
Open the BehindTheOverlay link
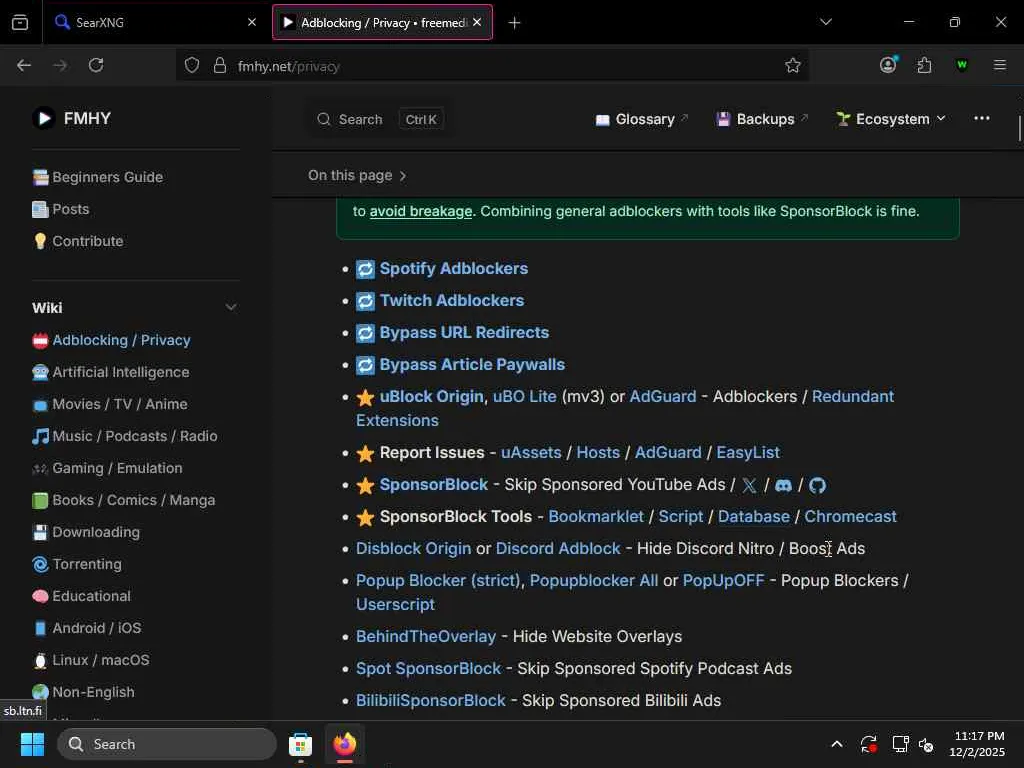tap(426, 637)
